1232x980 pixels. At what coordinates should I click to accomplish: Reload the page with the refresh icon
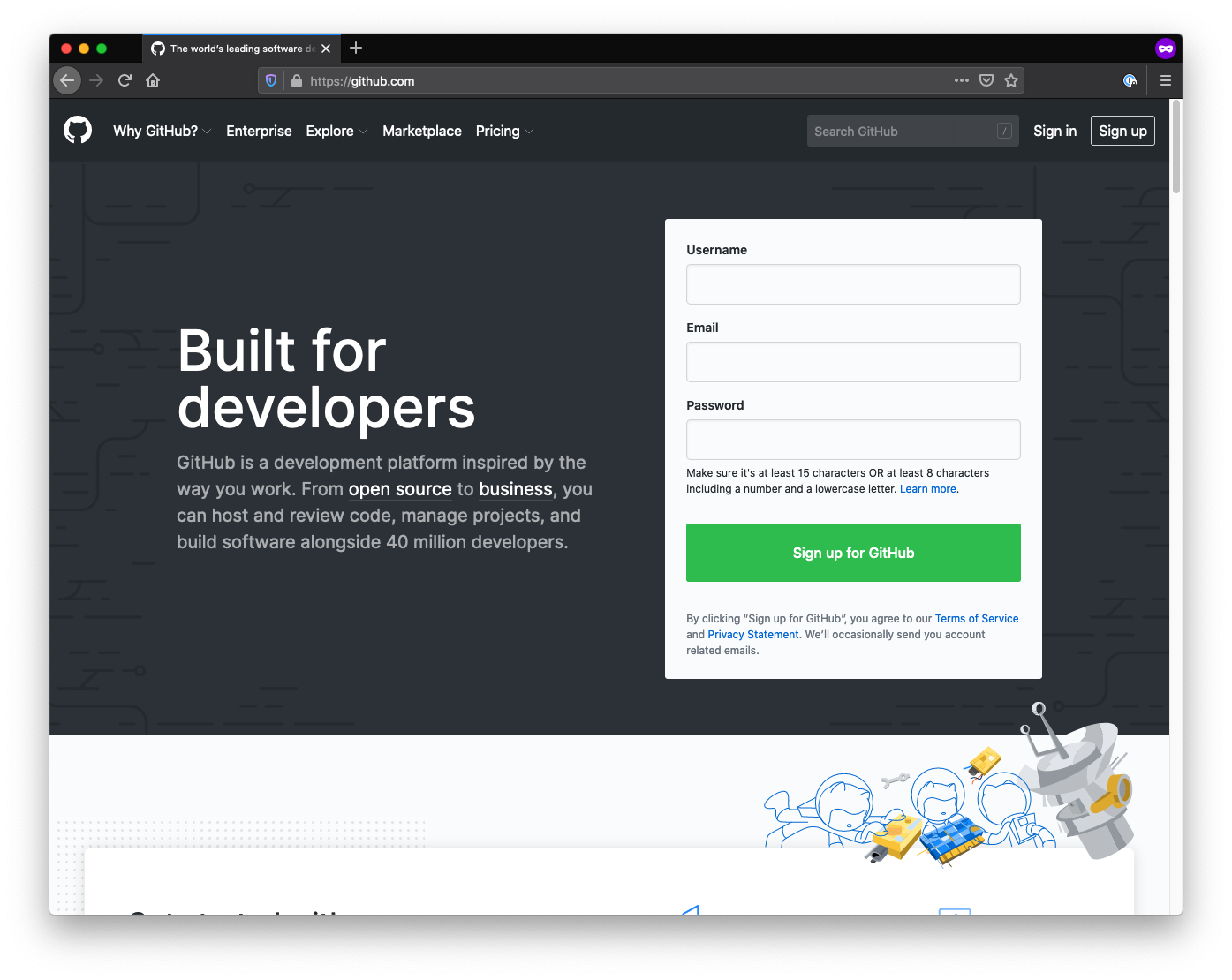pyautogui.click(x=125, y=80)
